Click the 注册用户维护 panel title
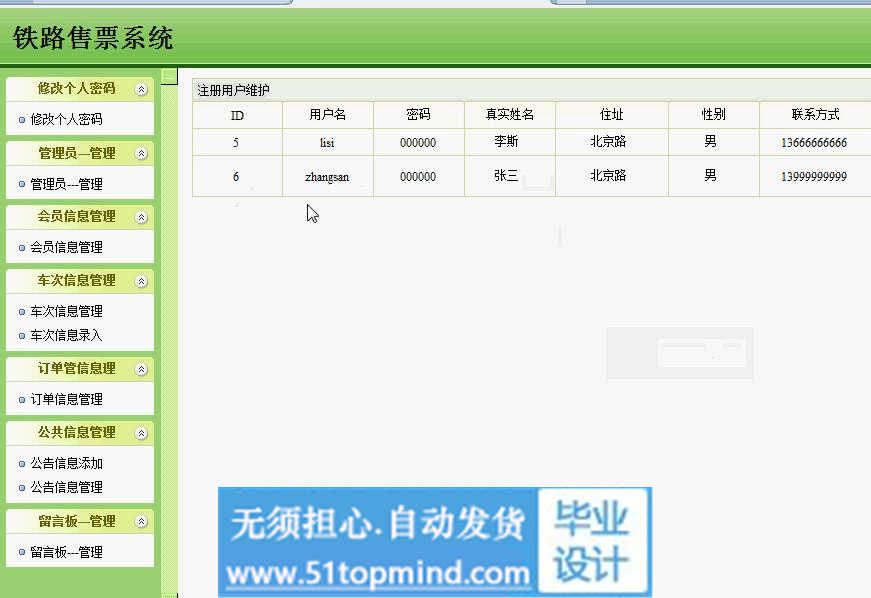The height and width of the screenshot is (598, 871). coord(233,90)
